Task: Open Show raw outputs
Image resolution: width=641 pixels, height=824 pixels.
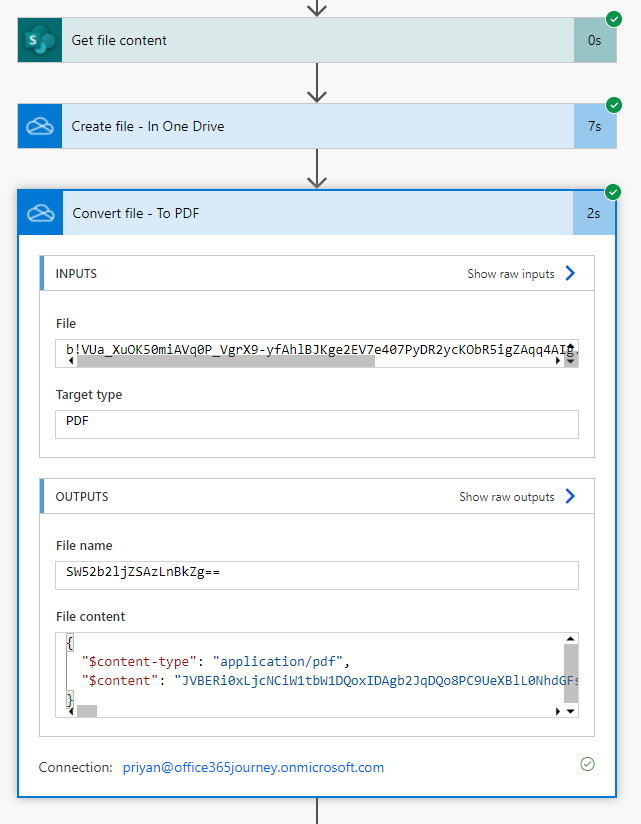Action: point(517,496)
